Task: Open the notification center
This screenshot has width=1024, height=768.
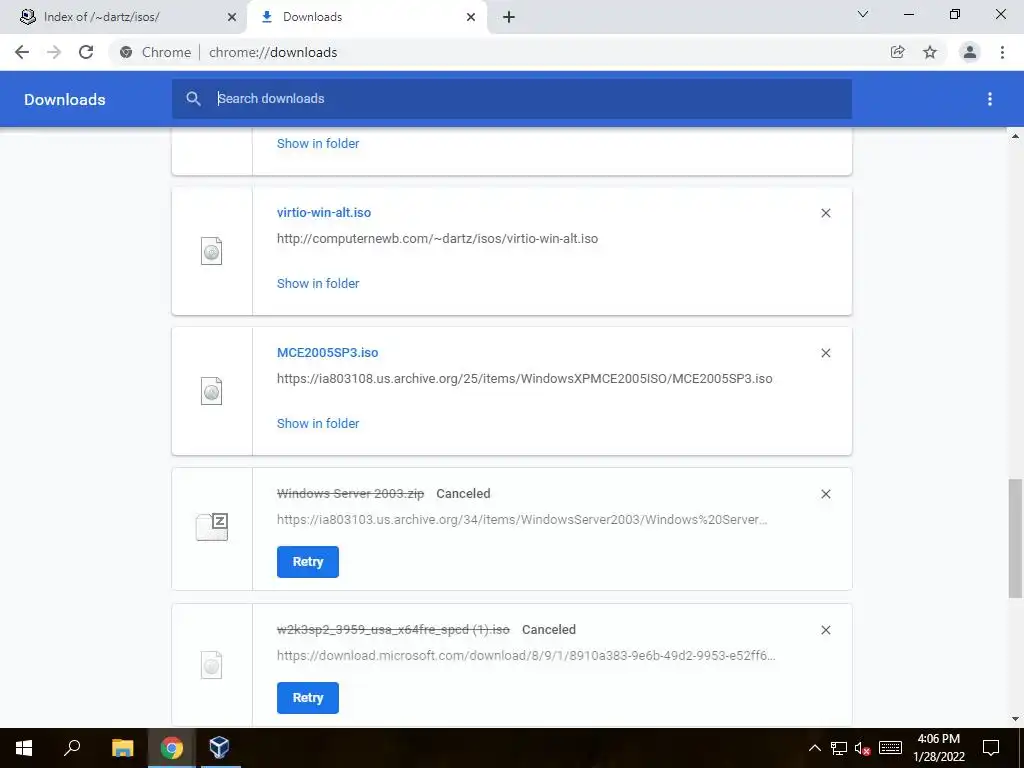Action: [991, 748]
